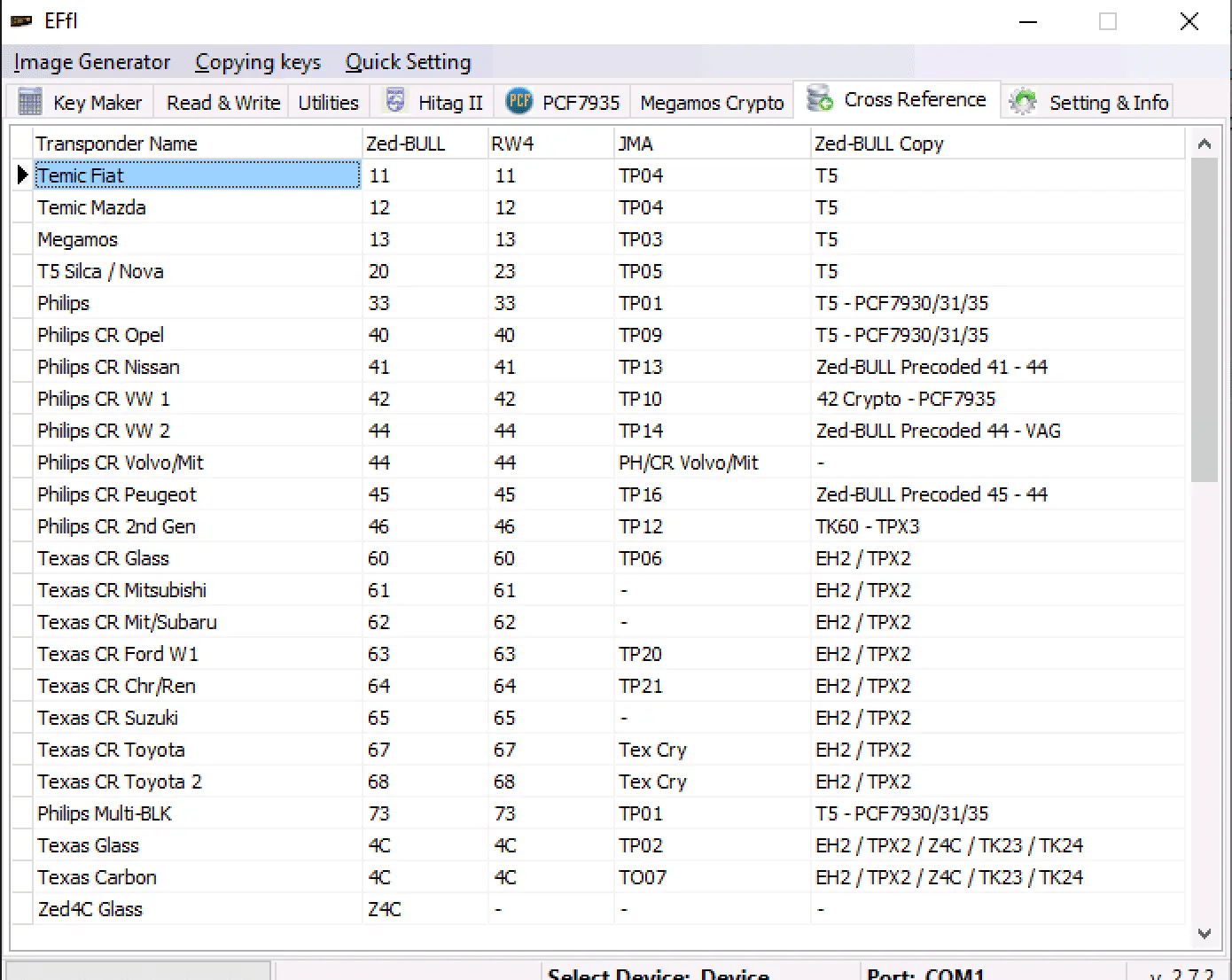This screenshot has width=1232, height=980.
Task: Select the Philips CR Nissan cell
Action: (x=198, y=367)
